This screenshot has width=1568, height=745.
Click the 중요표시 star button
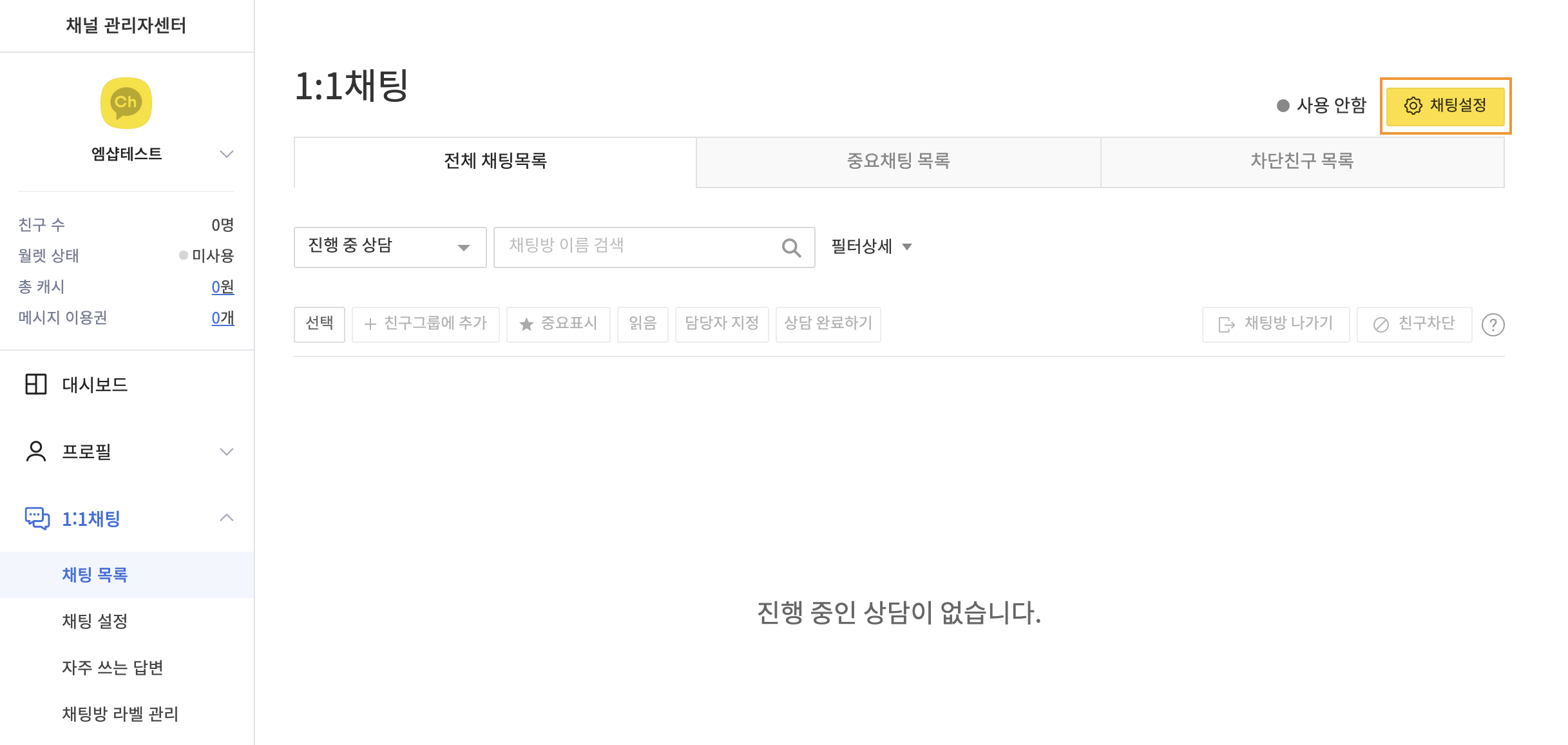tap(558, 324)
